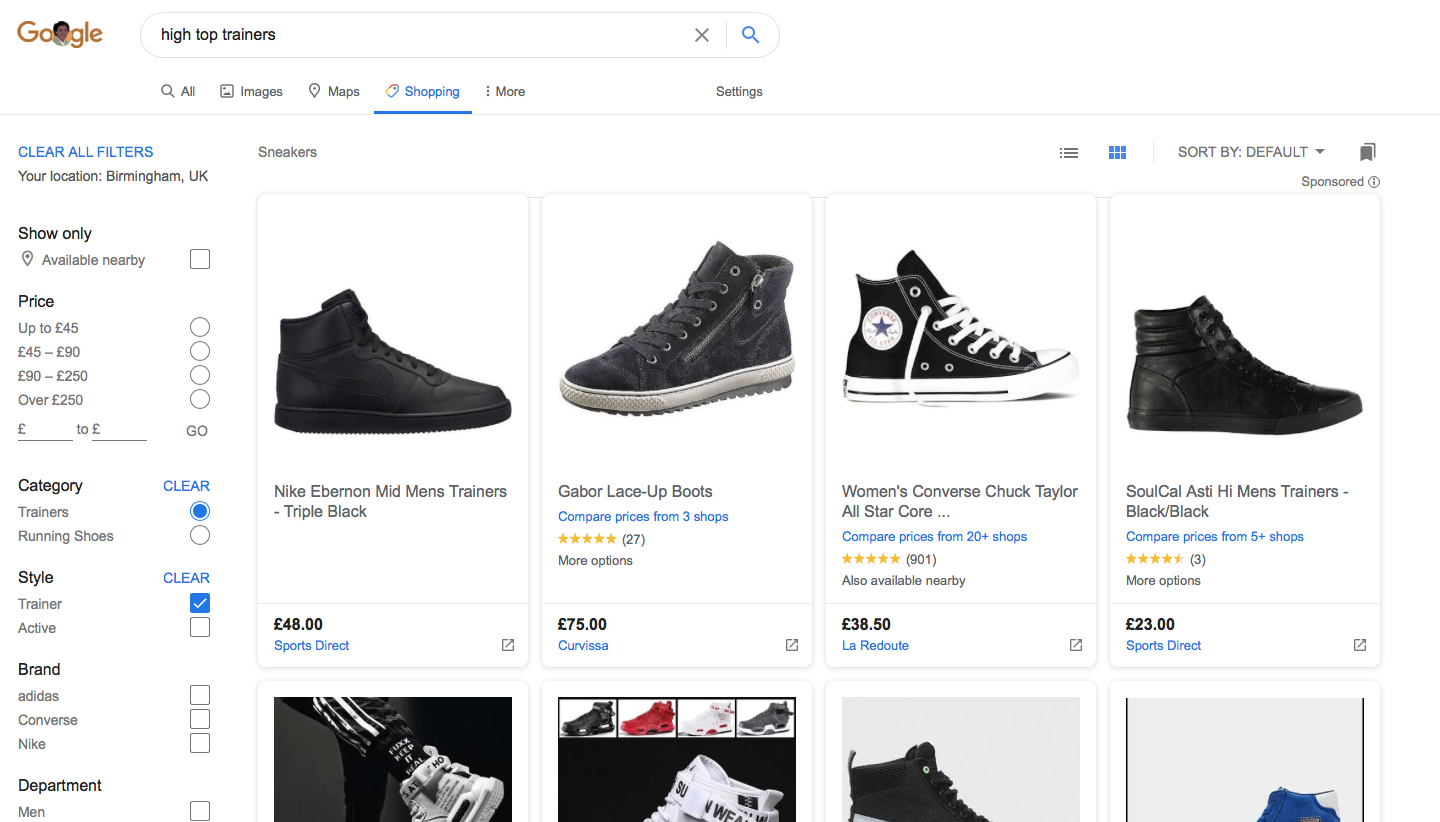Tick the Men department checkbox
The height and width of the screenshot is (822, 1440).
[200, 811]
